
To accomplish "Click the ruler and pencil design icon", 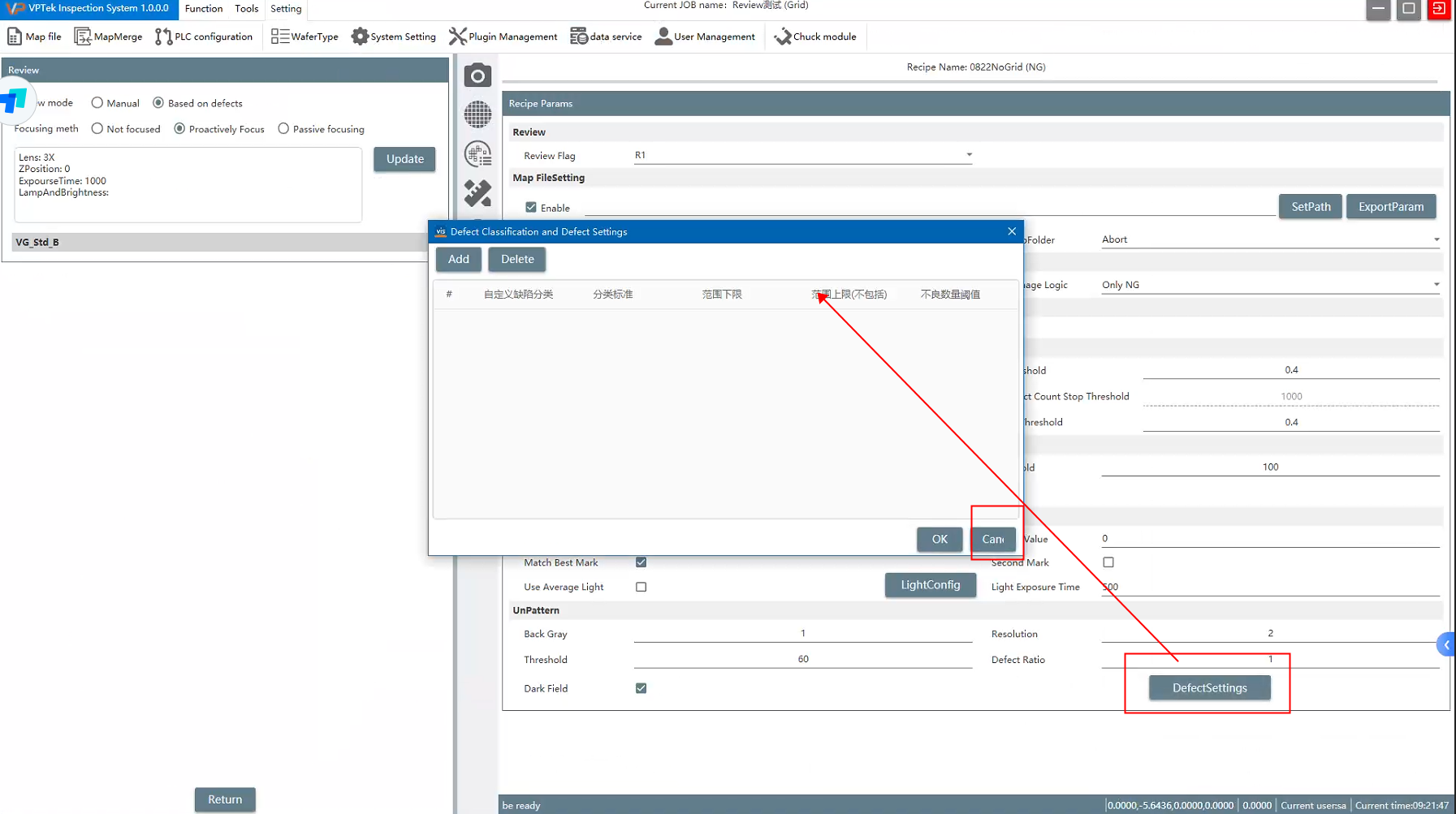I will click(x=477, y=192).
